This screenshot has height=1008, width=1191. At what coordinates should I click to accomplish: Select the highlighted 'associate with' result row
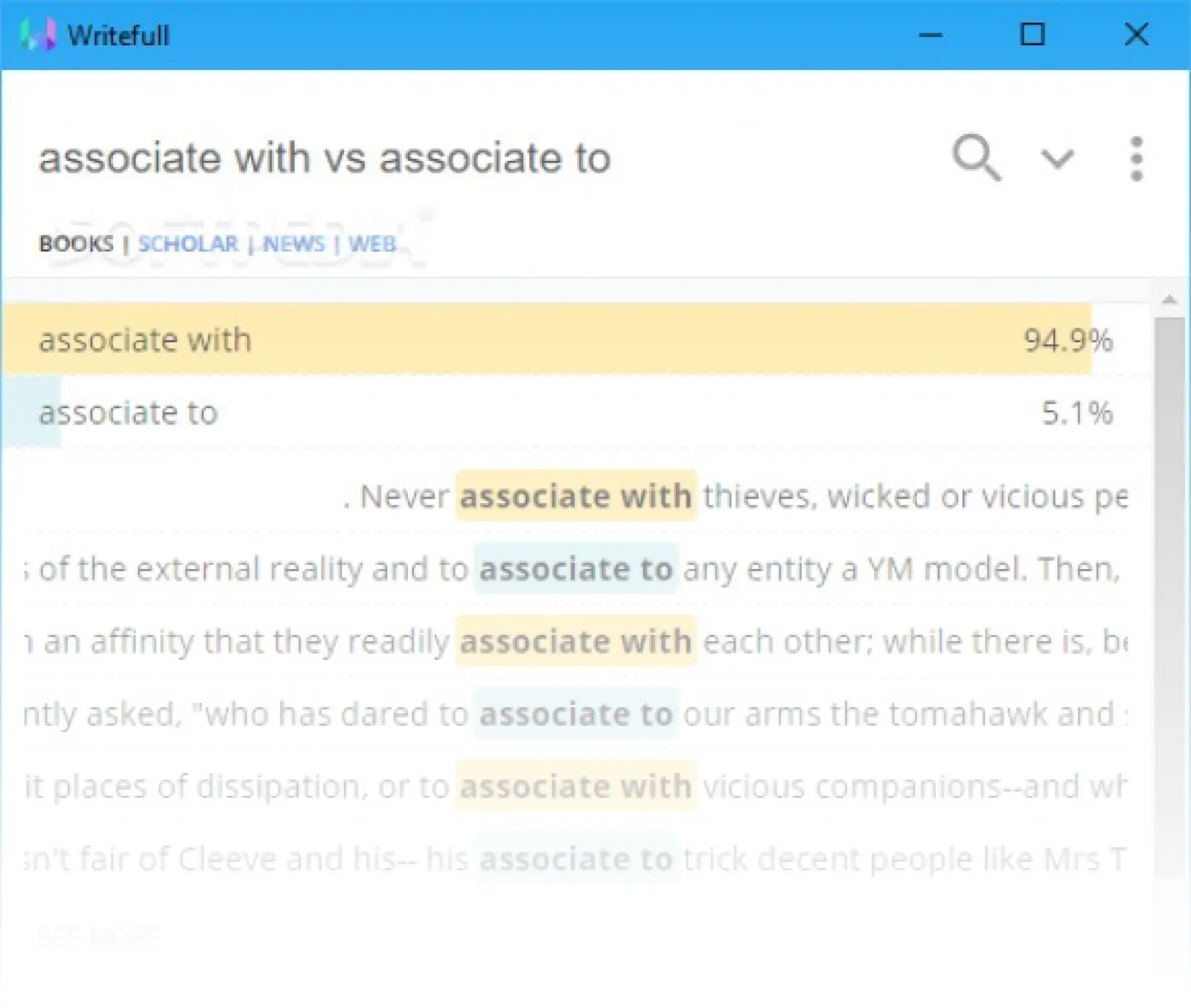[298, 339]
